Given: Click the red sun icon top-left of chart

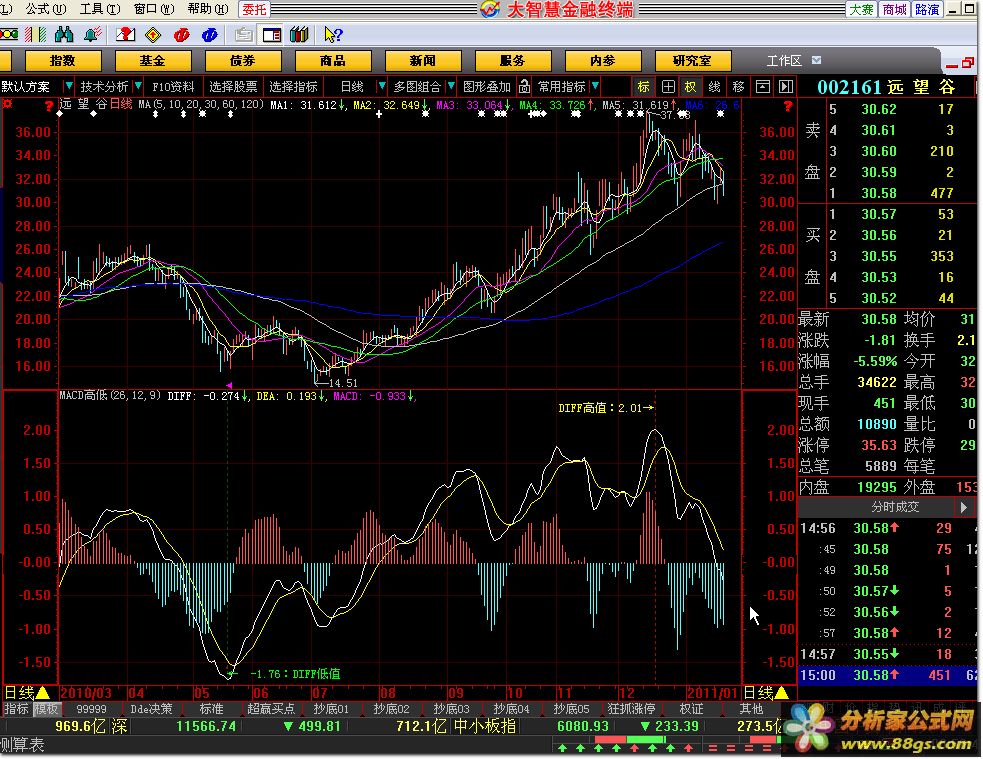Looking at the screenshot, I should point(8,104).
